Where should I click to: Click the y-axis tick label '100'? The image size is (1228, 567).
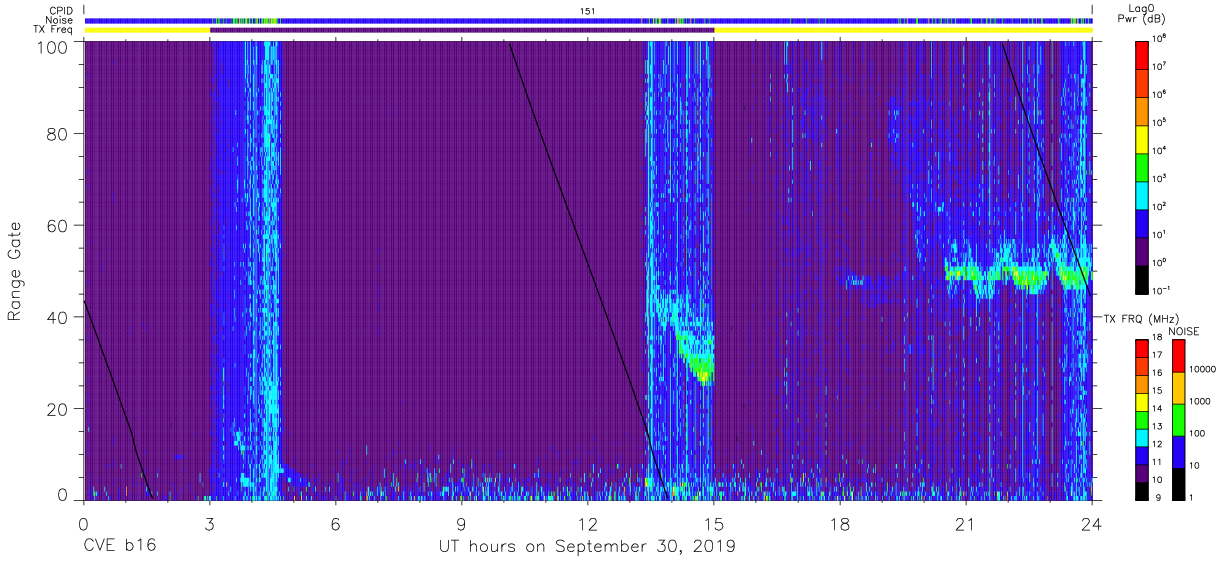[x=52, y=46]
